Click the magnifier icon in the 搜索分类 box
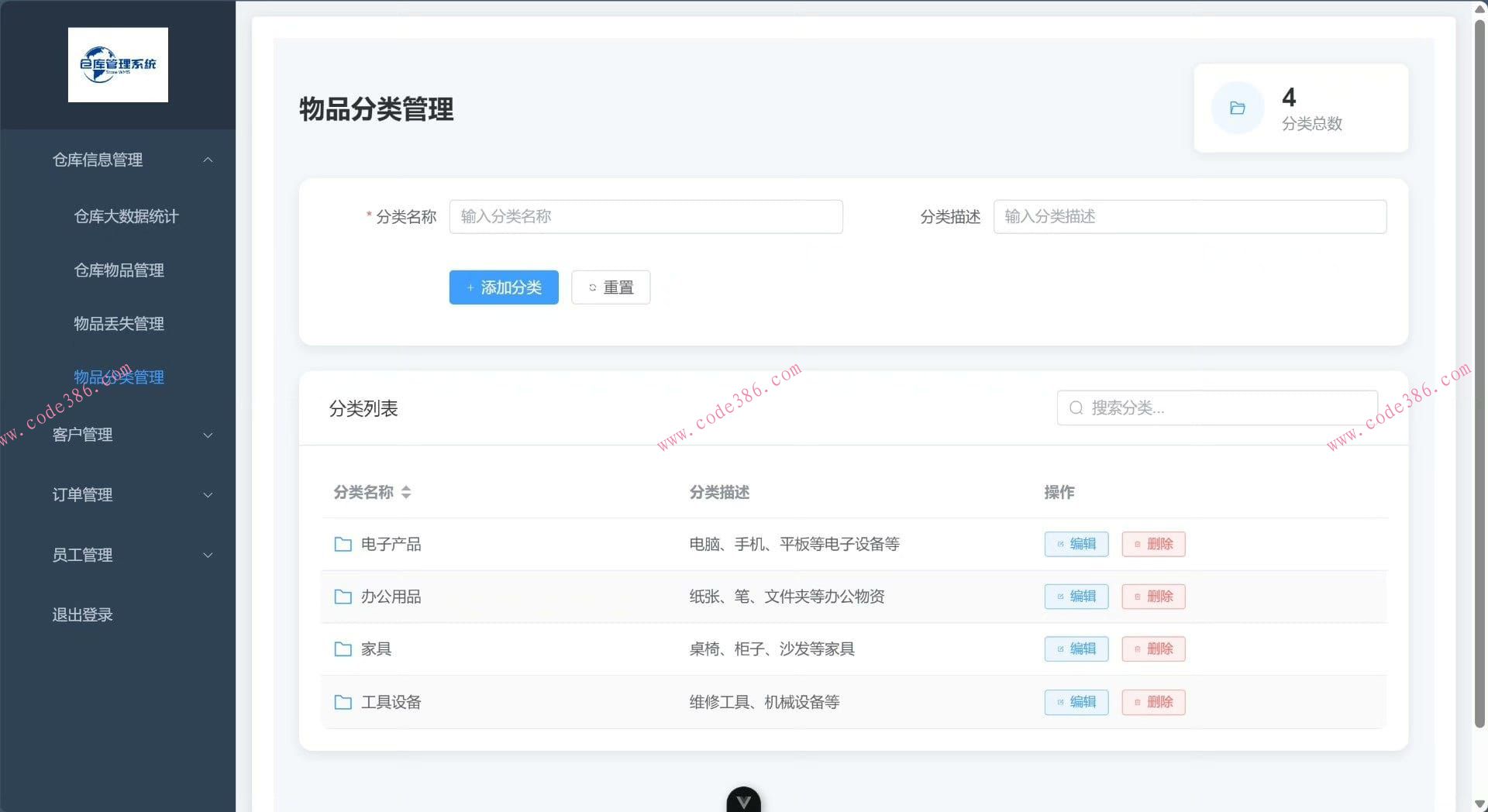This screenshot has height=812, width=1488. pyautogui.click(x=1076, y=407)
